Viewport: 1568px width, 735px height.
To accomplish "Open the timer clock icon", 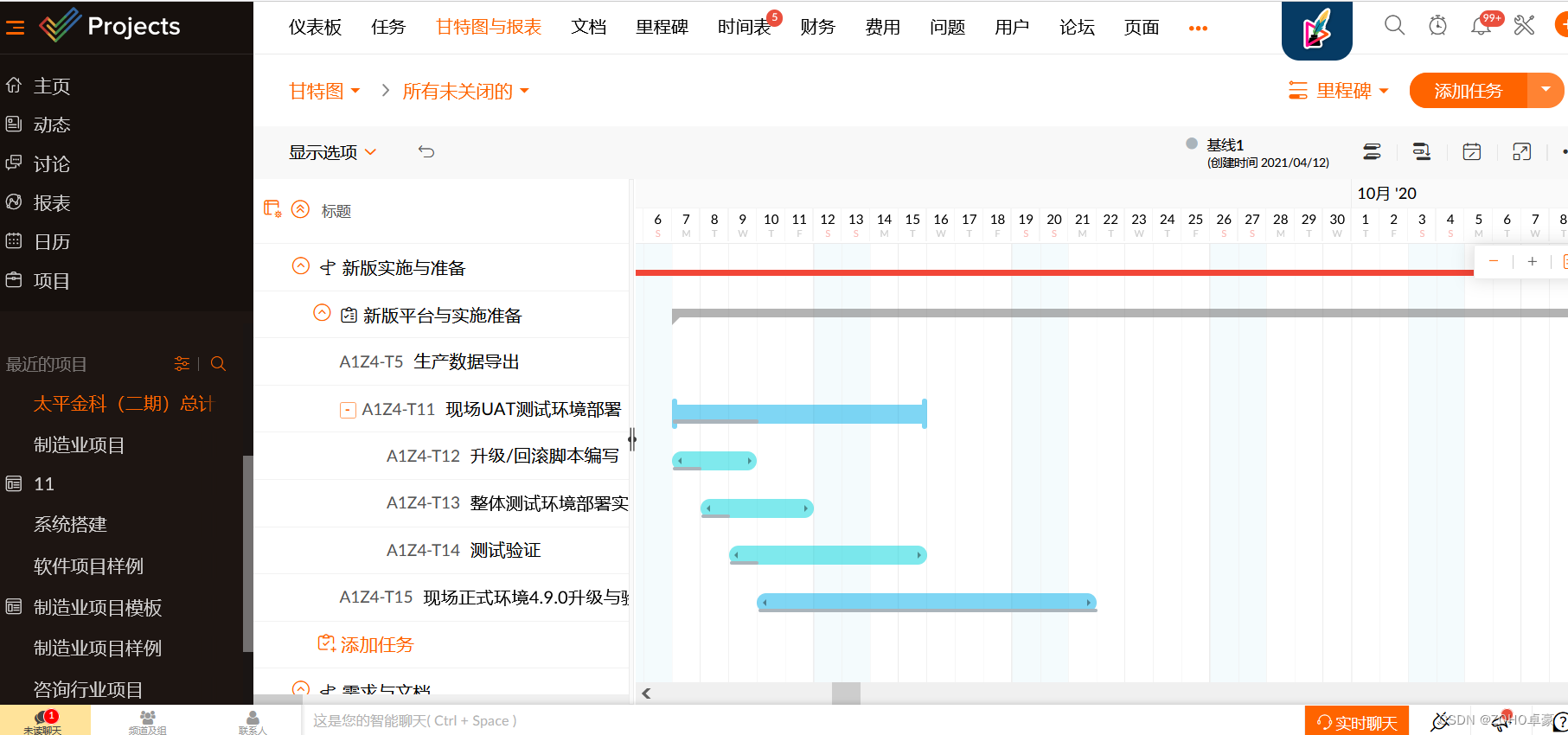I will 1437,26.
